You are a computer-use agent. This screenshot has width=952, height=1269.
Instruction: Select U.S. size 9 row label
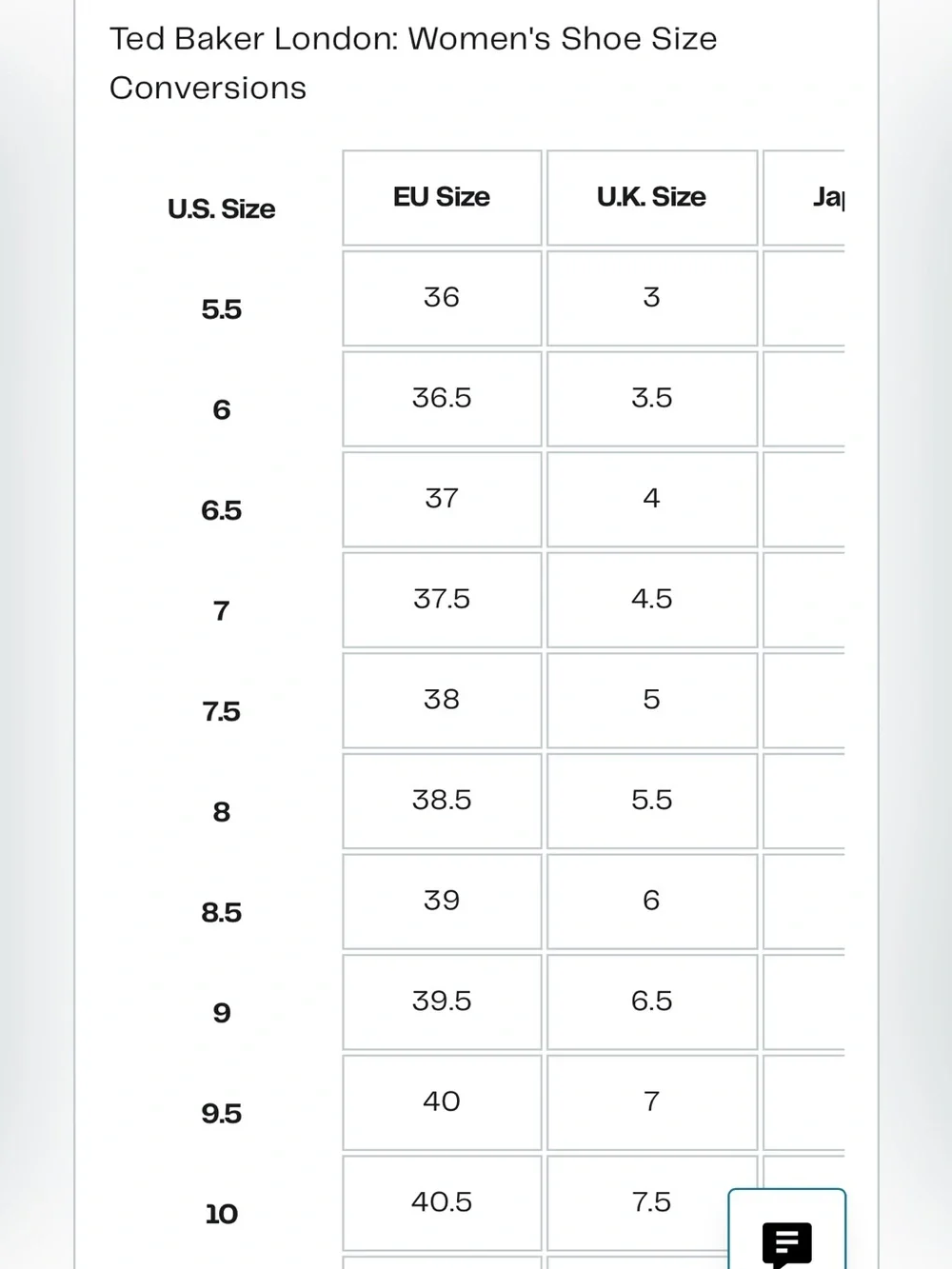pos(222,1013)
